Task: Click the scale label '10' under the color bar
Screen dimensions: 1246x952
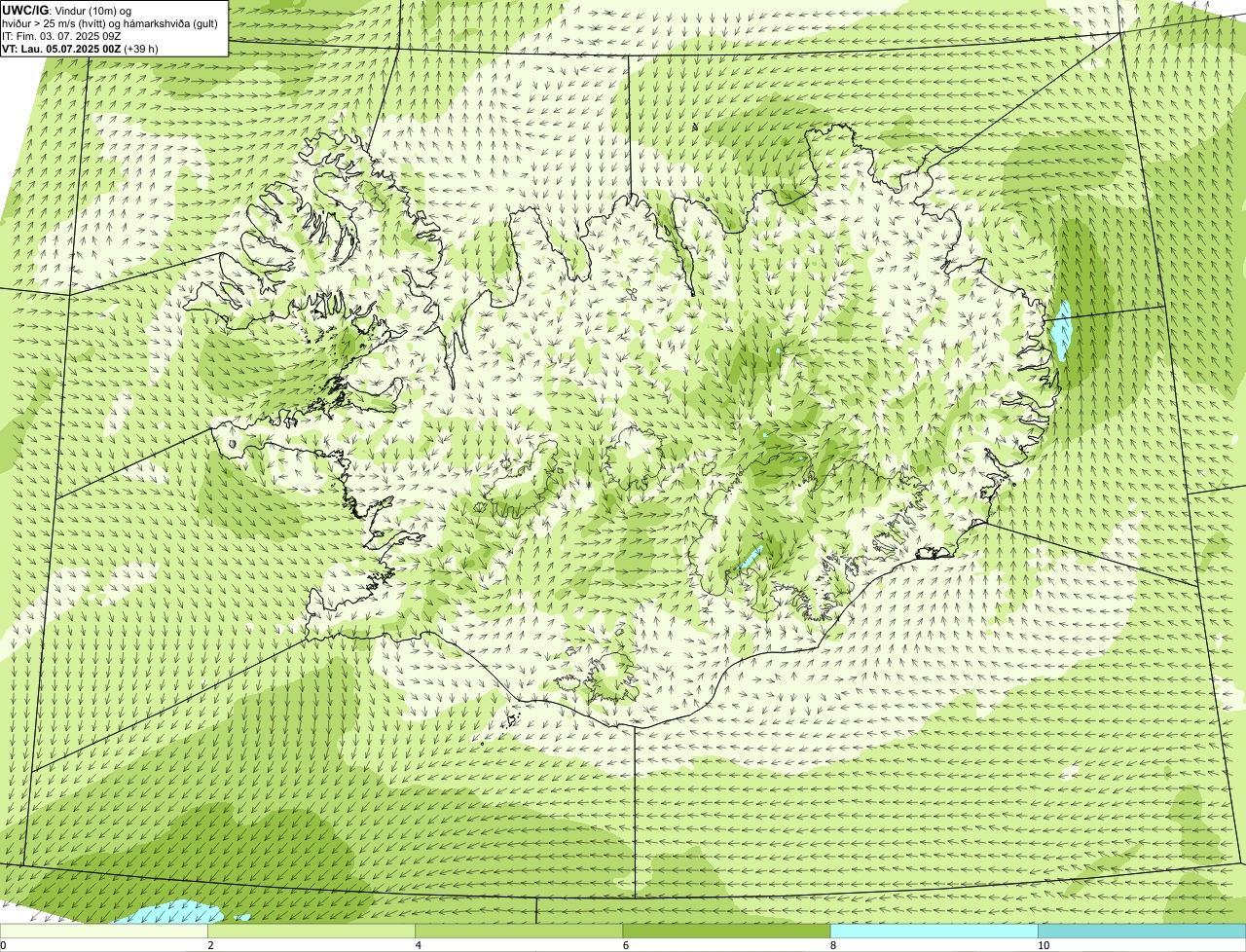Action: [1043, 945]
